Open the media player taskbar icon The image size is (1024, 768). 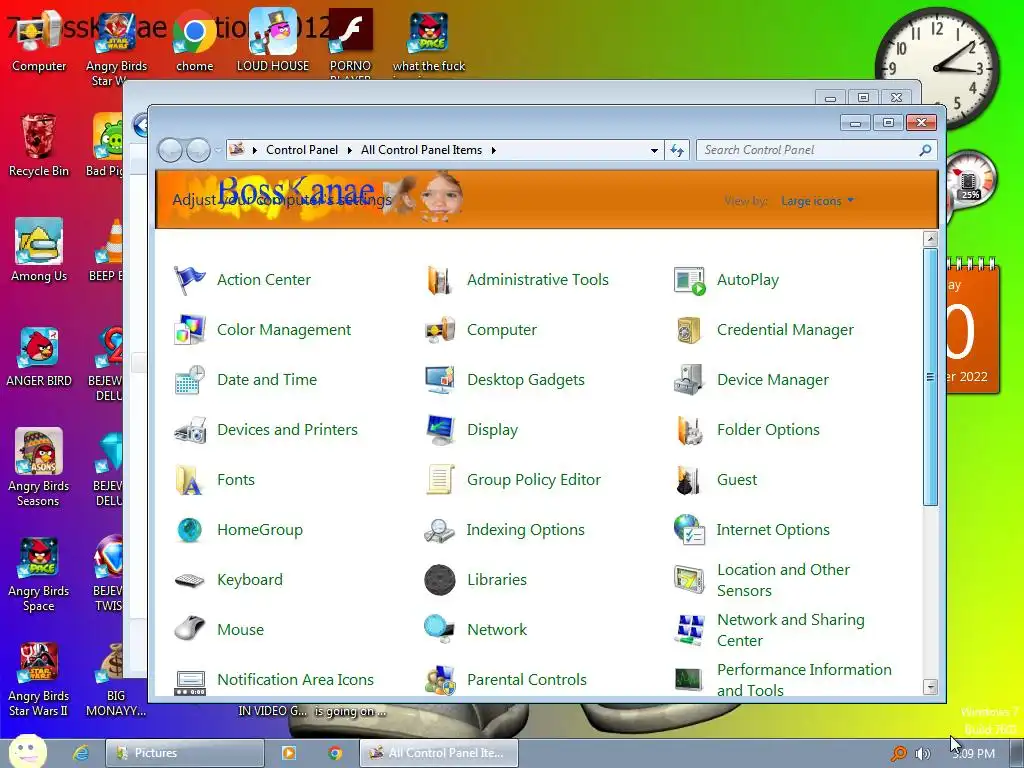pyautogui.click(x=288, y=753)
